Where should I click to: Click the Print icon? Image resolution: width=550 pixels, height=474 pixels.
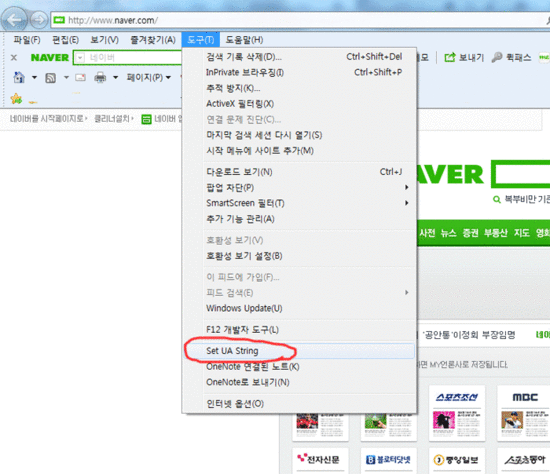click(100, 77)
